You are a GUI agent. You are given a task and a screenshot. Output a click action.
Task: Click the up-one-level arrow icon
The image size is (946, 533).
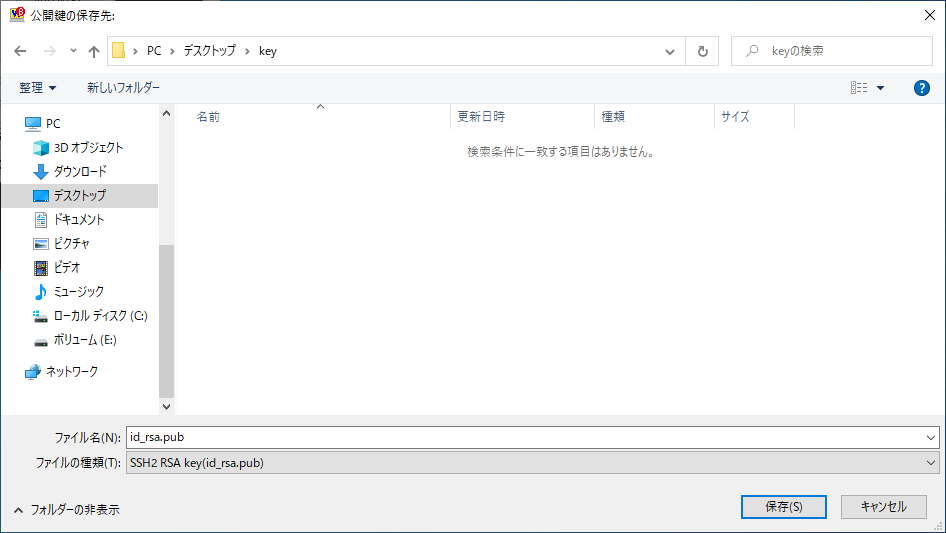pyautogui.click(x=94, y=51)
